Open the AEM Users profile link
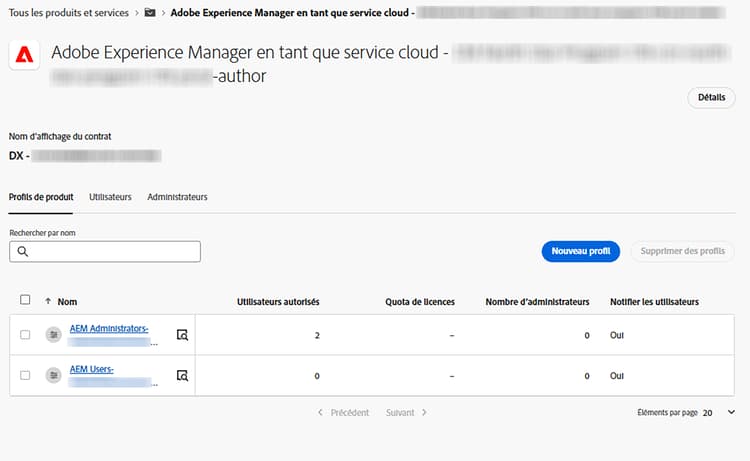This screenshot has width=750, height=461. [x=92, y=369]
